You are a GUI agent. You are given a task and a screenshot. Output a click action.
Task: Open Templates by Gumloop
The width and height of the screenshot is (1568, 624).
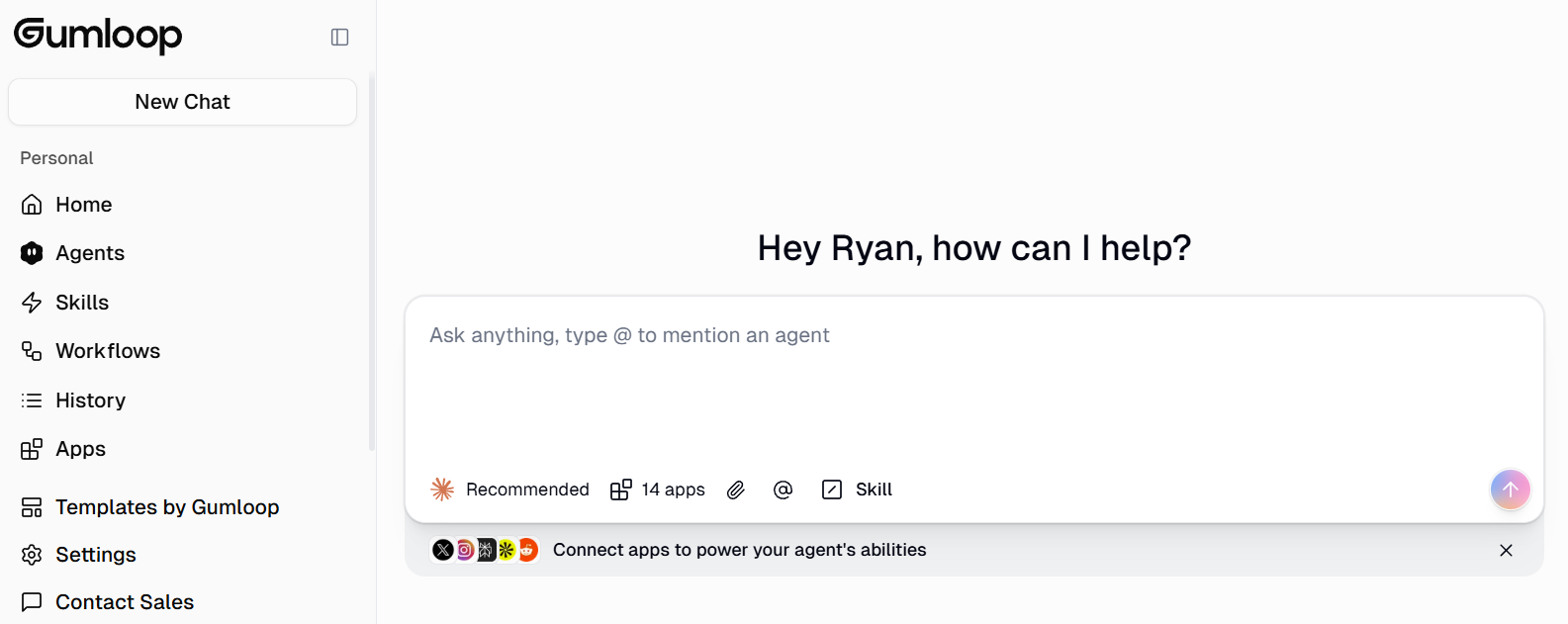(x=166, y=506)
